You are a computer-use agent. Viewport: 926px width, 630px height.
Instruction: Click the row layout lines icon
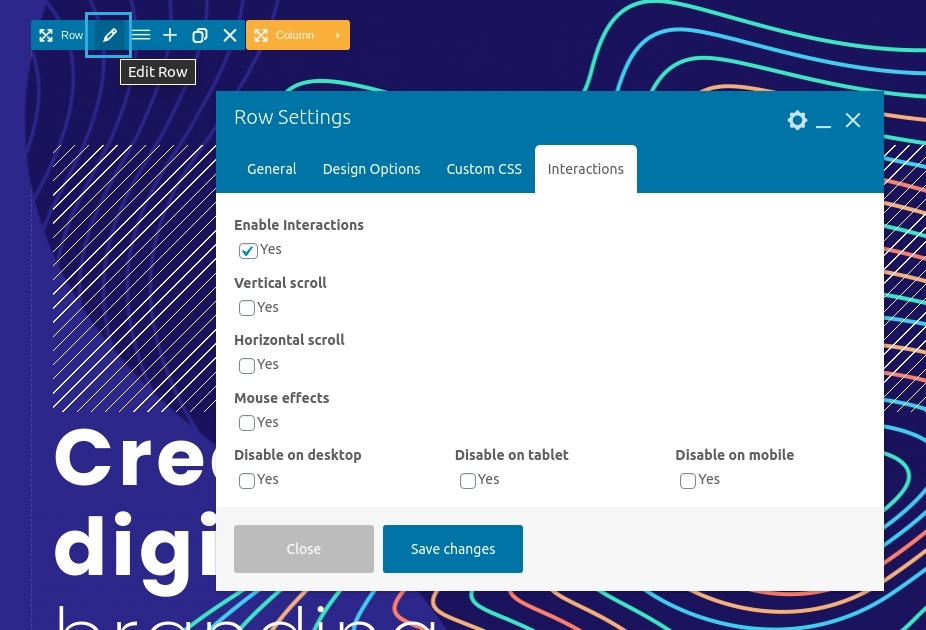coord(141,35)
